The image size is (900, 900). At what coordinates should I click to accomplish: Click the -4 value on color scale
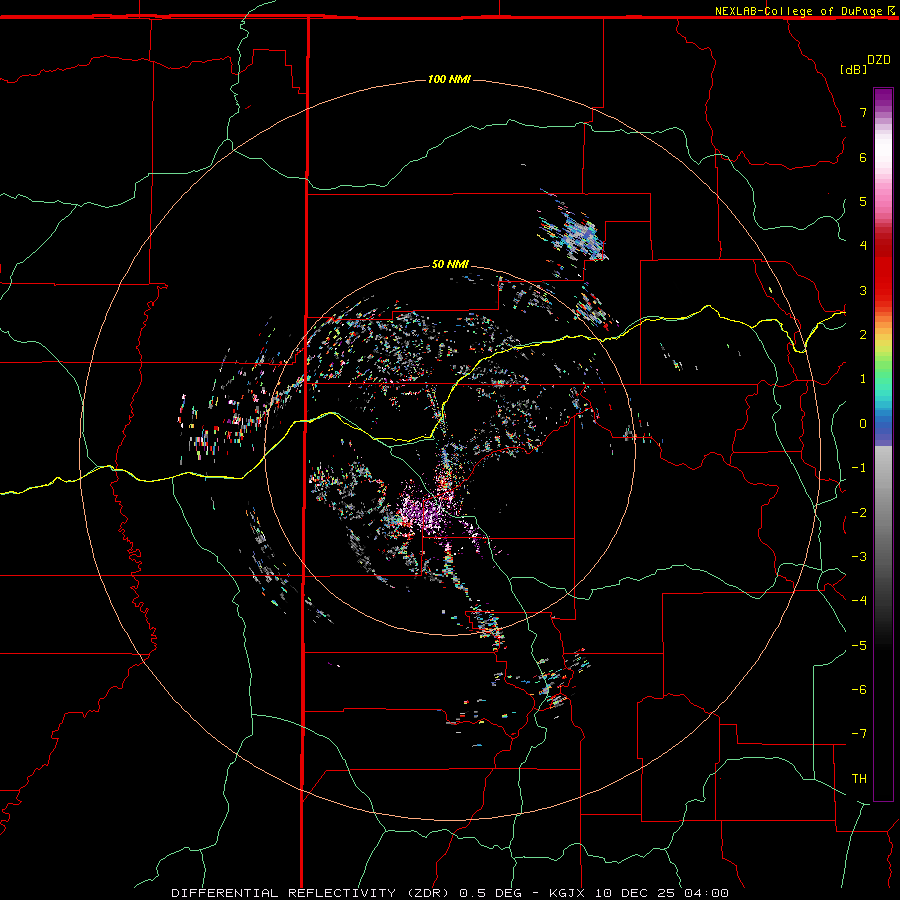tap(859, 601)
